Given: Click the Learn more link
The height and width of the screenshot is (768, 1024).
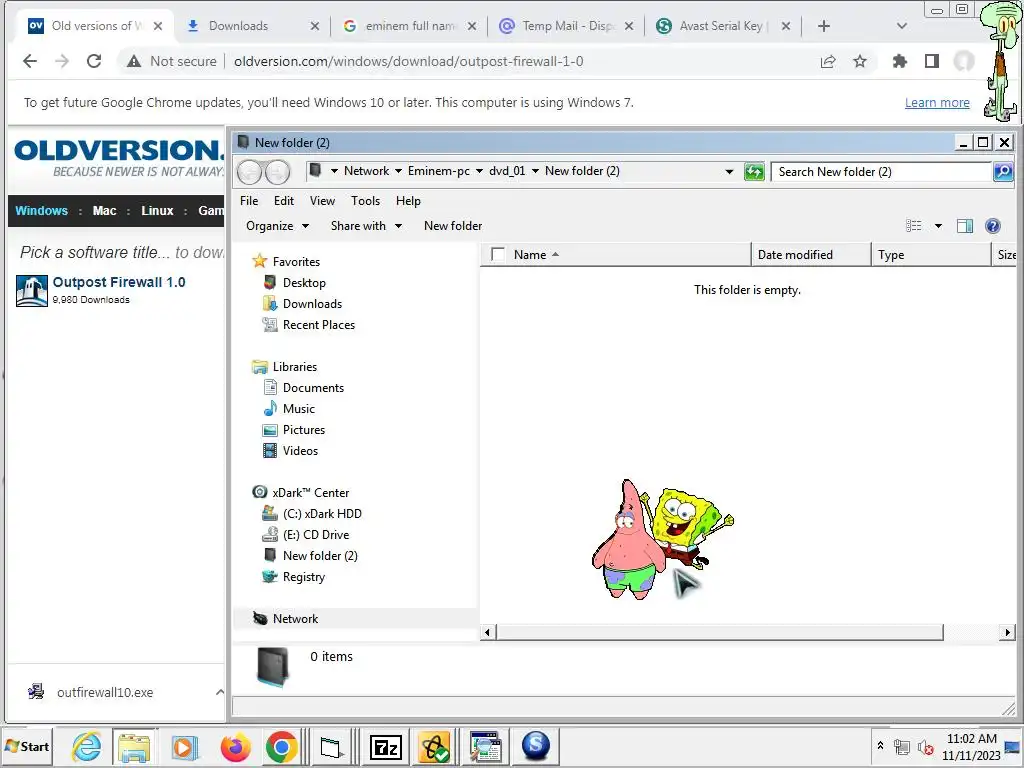Looking at the screenshot, I should click(x=937, y=103).
